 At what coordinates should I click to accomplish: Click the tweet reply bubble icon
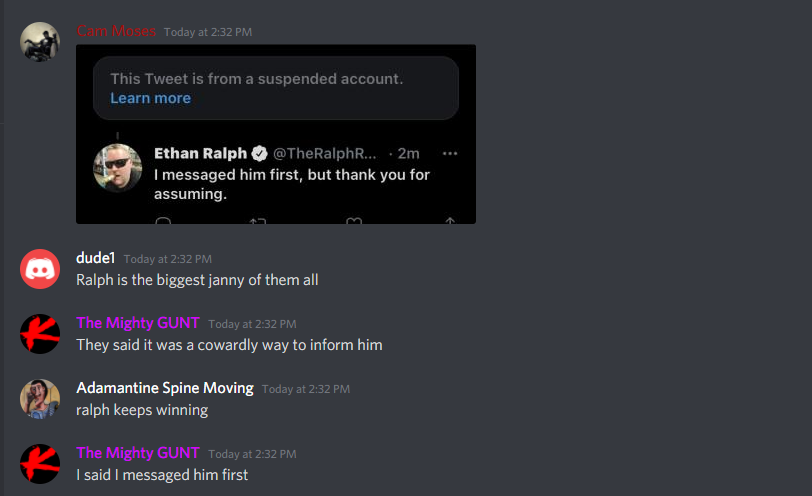coord(163,221)
